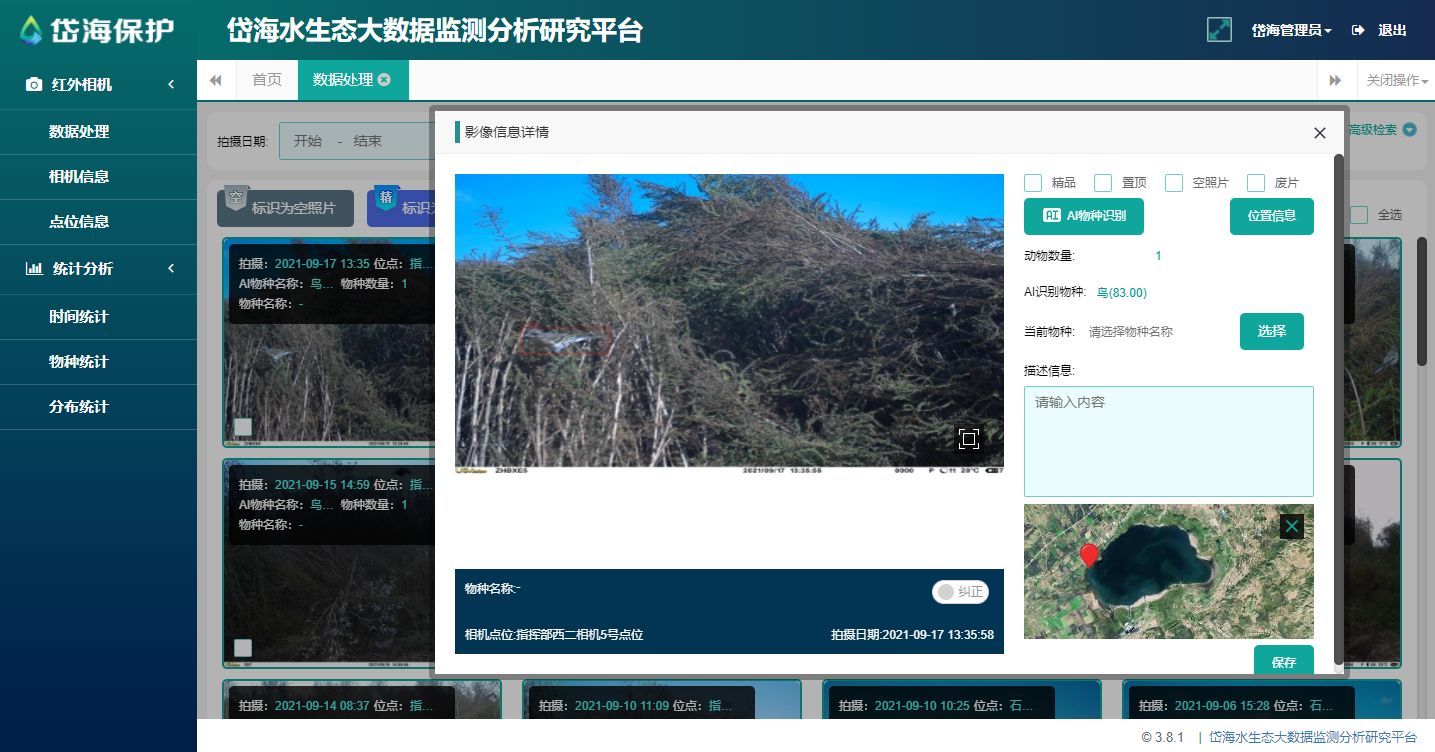Tick the 全选 select-all checkbox

[x=1359, y=215]
